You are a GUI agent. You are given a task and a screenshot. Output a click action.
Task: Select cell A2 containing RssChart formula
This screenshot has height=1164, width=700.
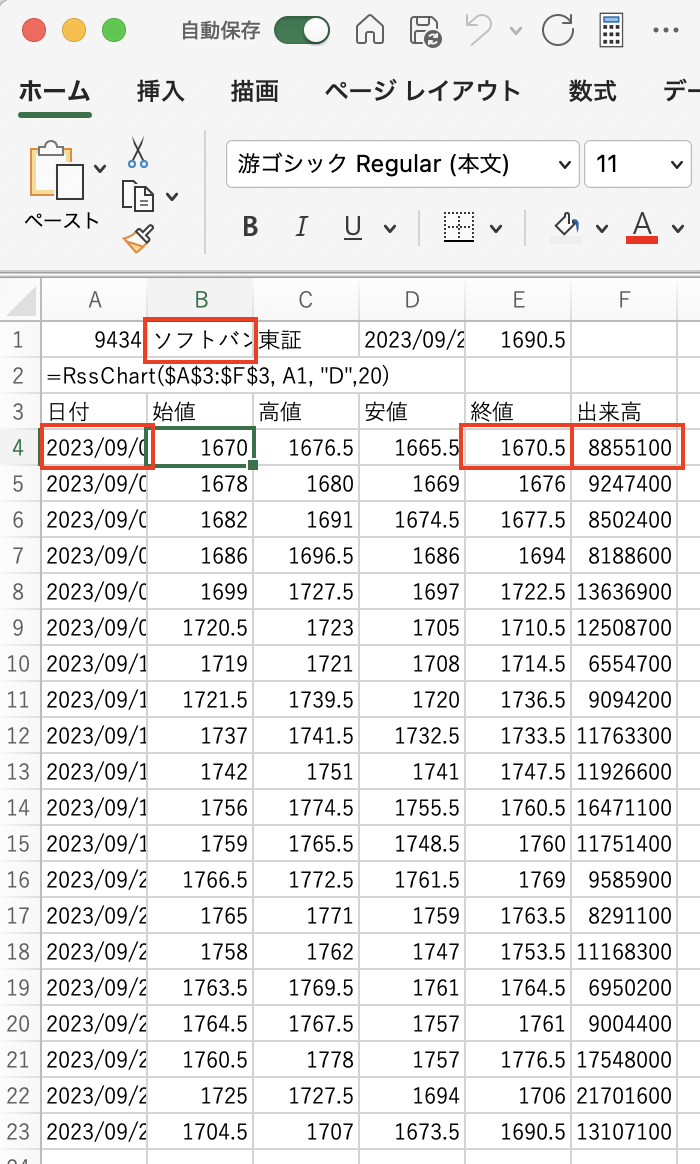tap(95, 376)
